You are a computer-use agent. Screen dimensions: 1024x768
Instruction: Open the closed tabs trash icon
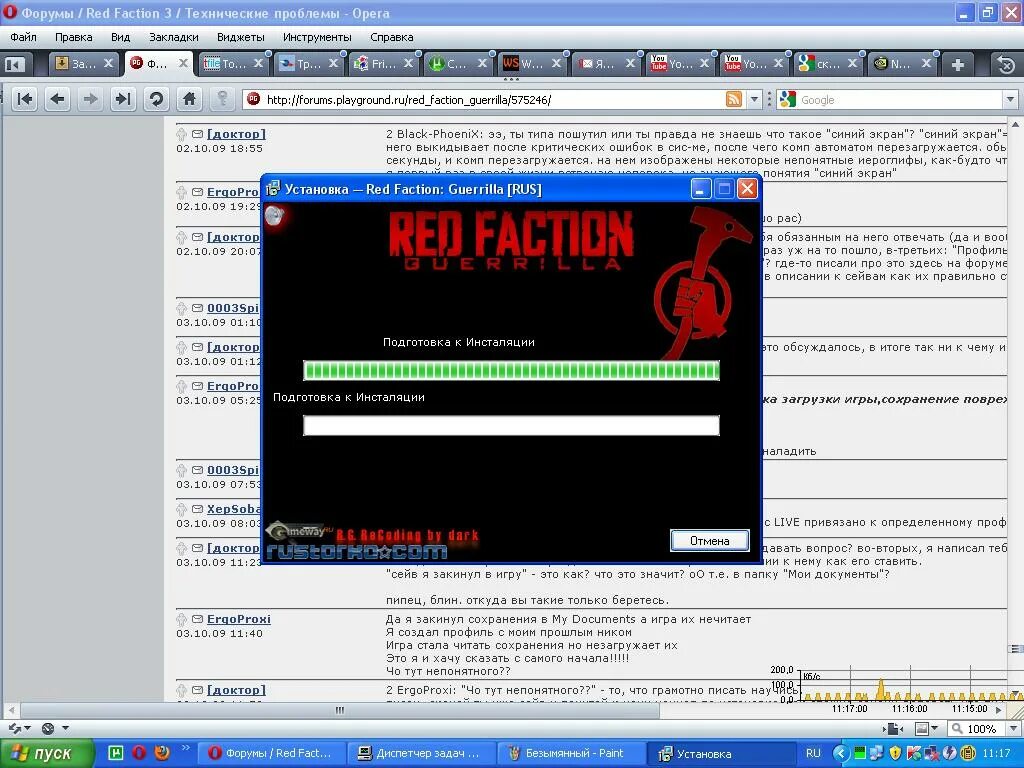point(1006,64)
